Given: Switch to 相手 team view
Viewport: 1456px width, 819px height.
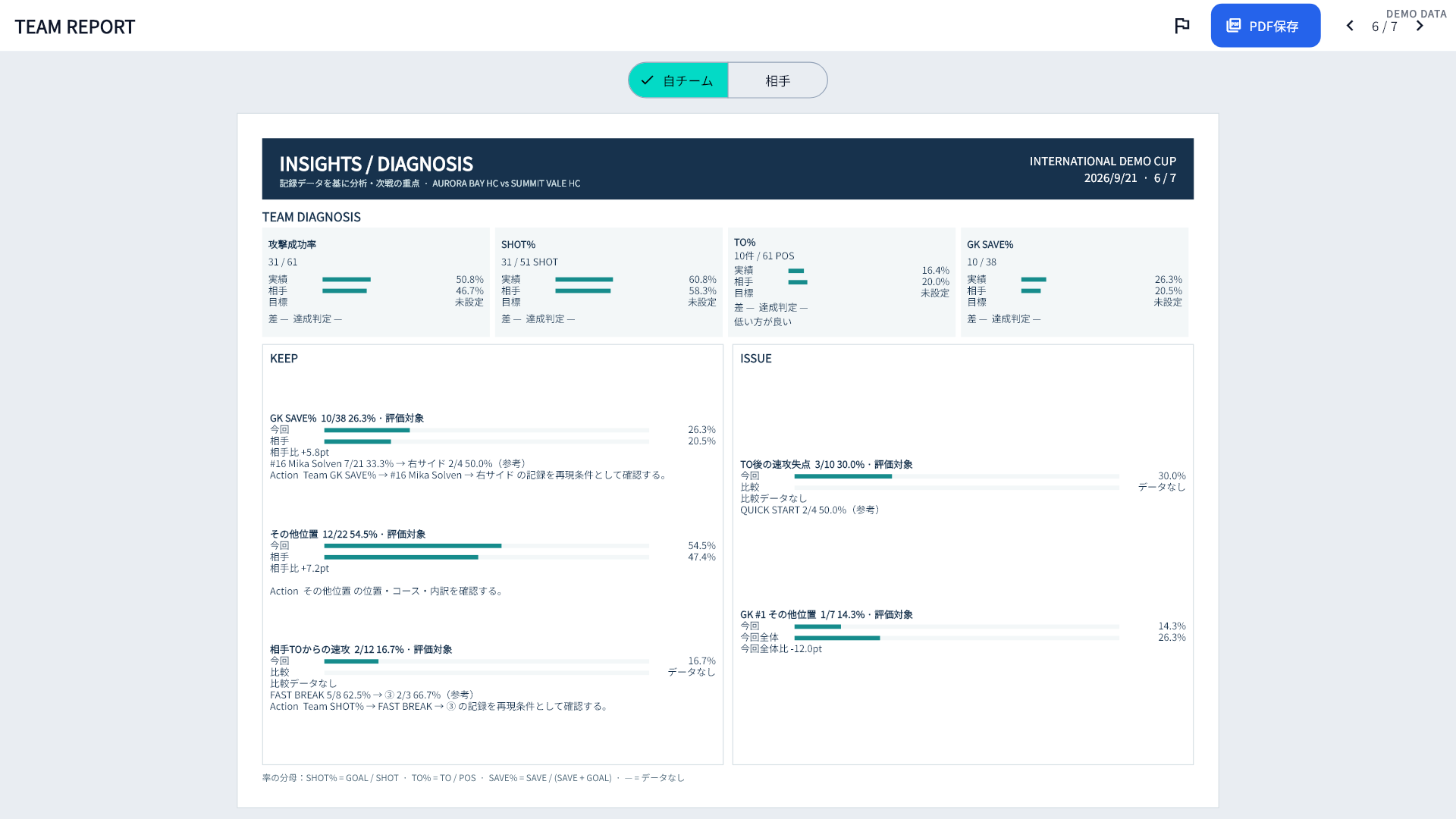Looking at the screenshot, I should [777, 80].
